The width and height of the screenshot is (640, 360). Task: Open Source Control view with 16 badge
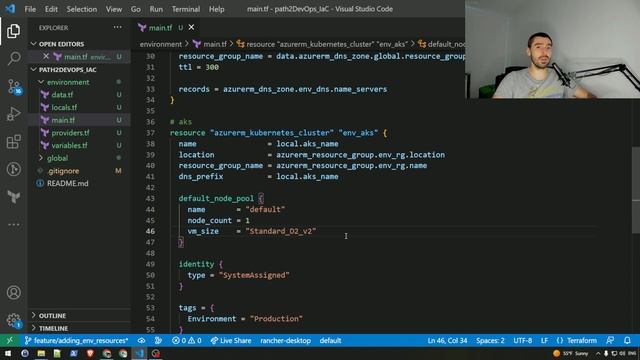coord(13,87)
